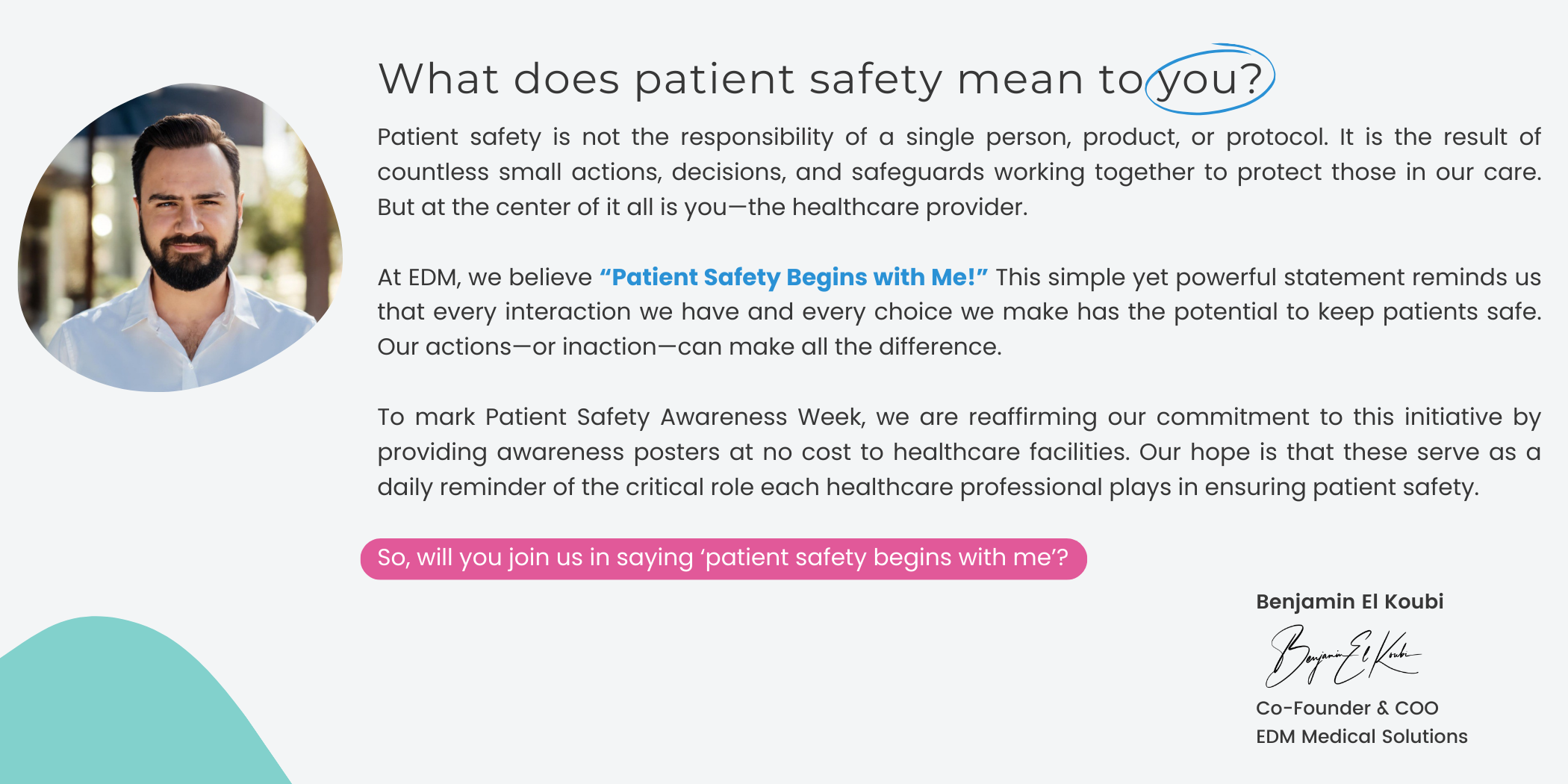Screen dimensions: 1568x784
Task: Click the headline 'What does patient safety mean'
Action: pyautogui.click(x=730, y=79)
